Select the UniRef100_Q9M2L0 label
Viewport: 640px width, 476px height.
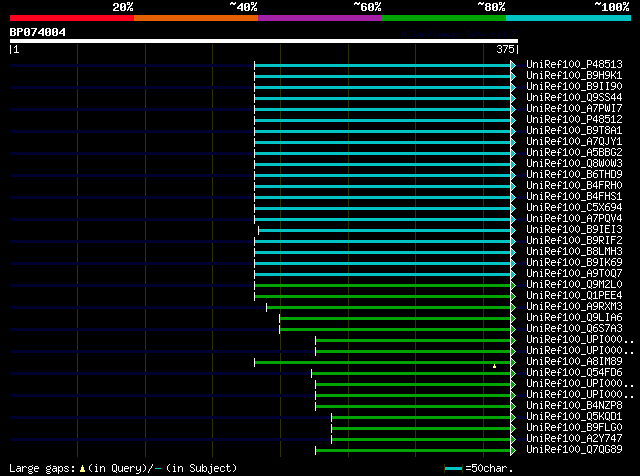click(x=574, y=285)
